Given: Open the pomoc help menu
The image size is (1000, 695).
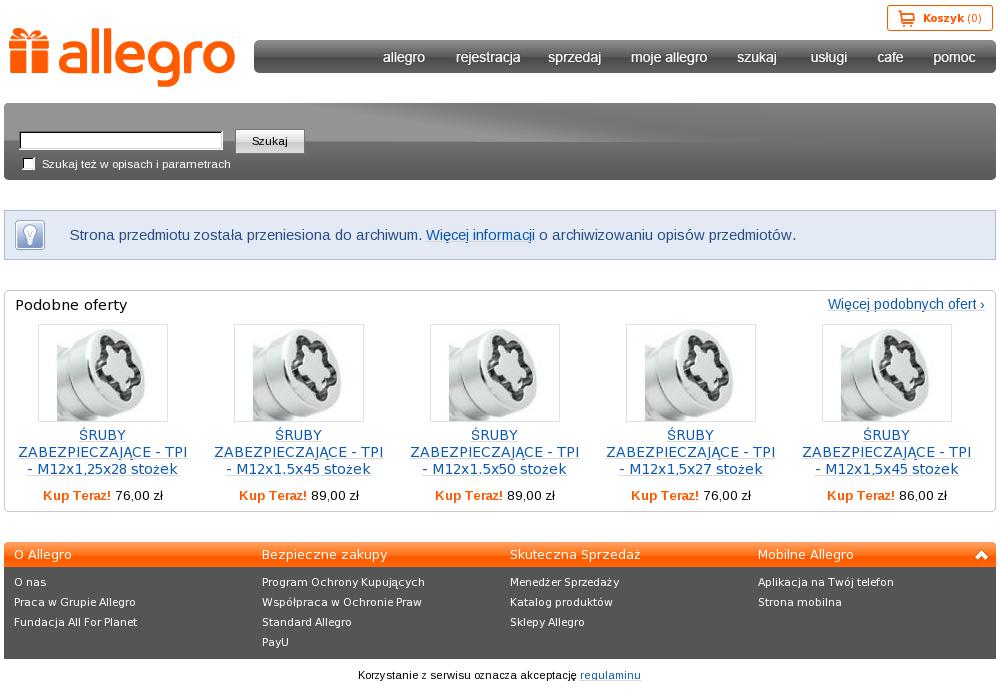Looking at the screenshot, I should point(954,57).
